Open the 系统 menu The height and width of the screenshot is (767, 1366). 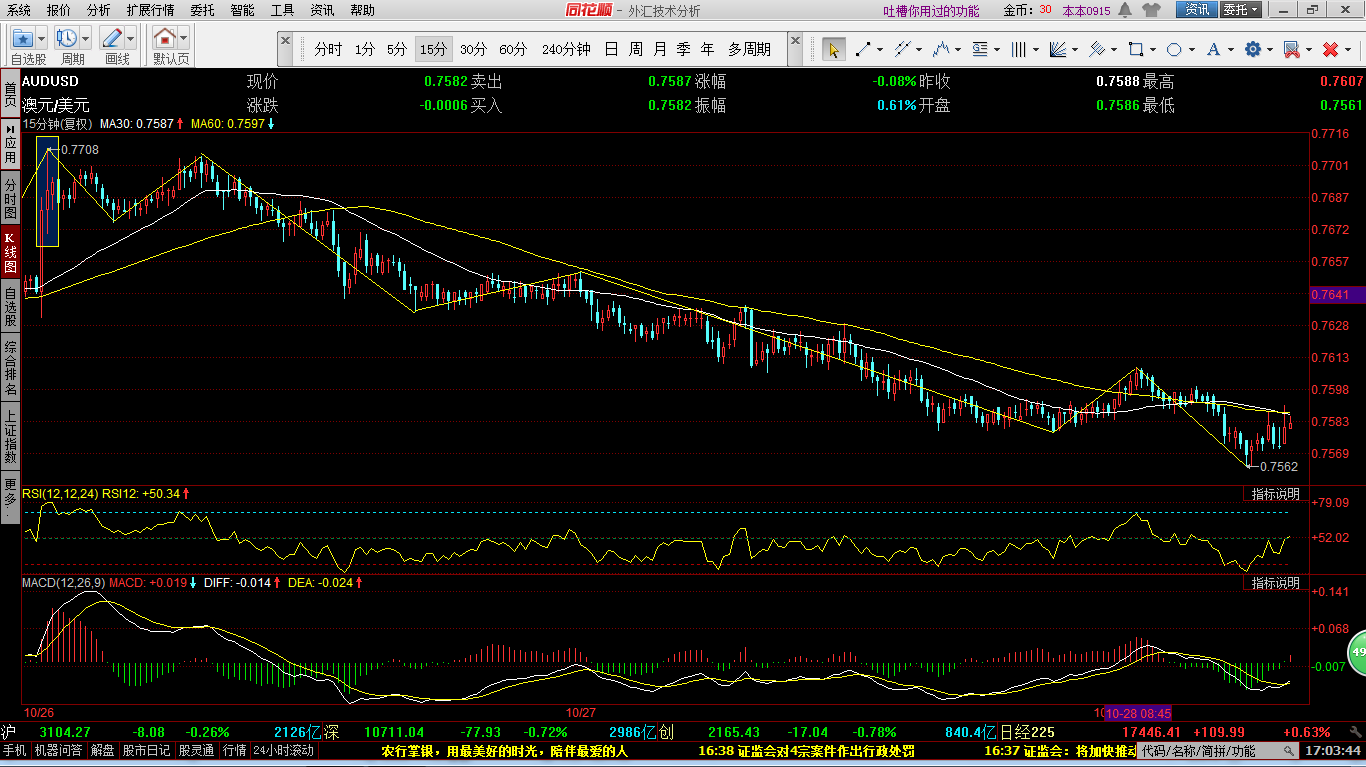click(x=18, y=10)
